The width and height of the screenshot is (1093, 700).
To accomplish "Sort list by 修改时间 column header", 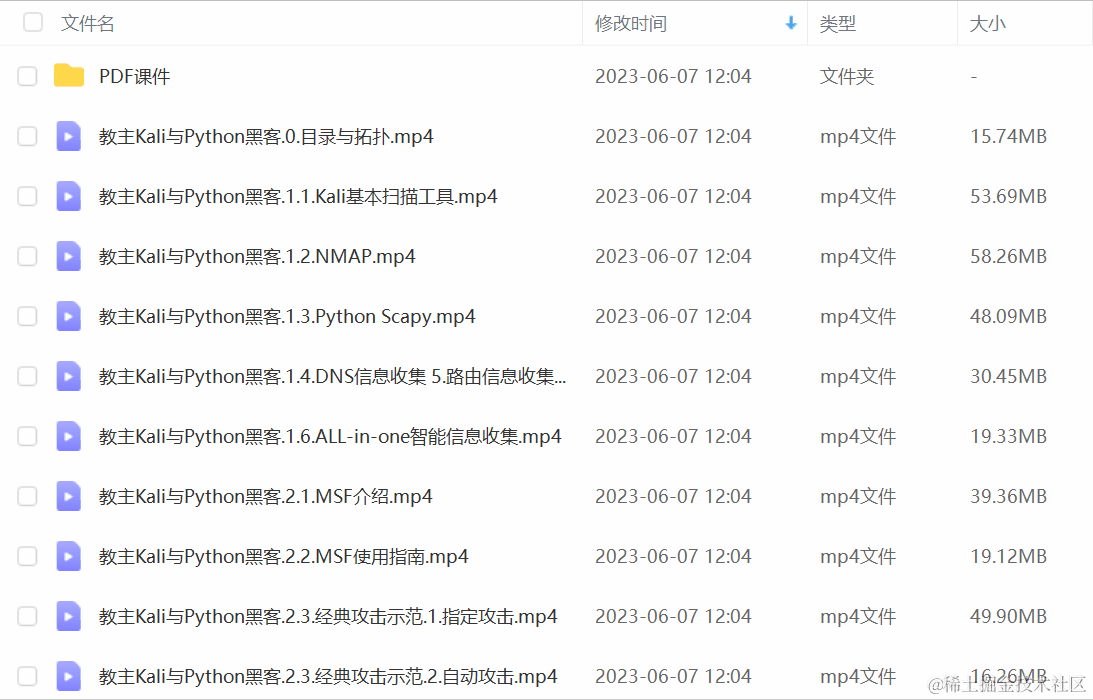I will click(x=631, y=24).
